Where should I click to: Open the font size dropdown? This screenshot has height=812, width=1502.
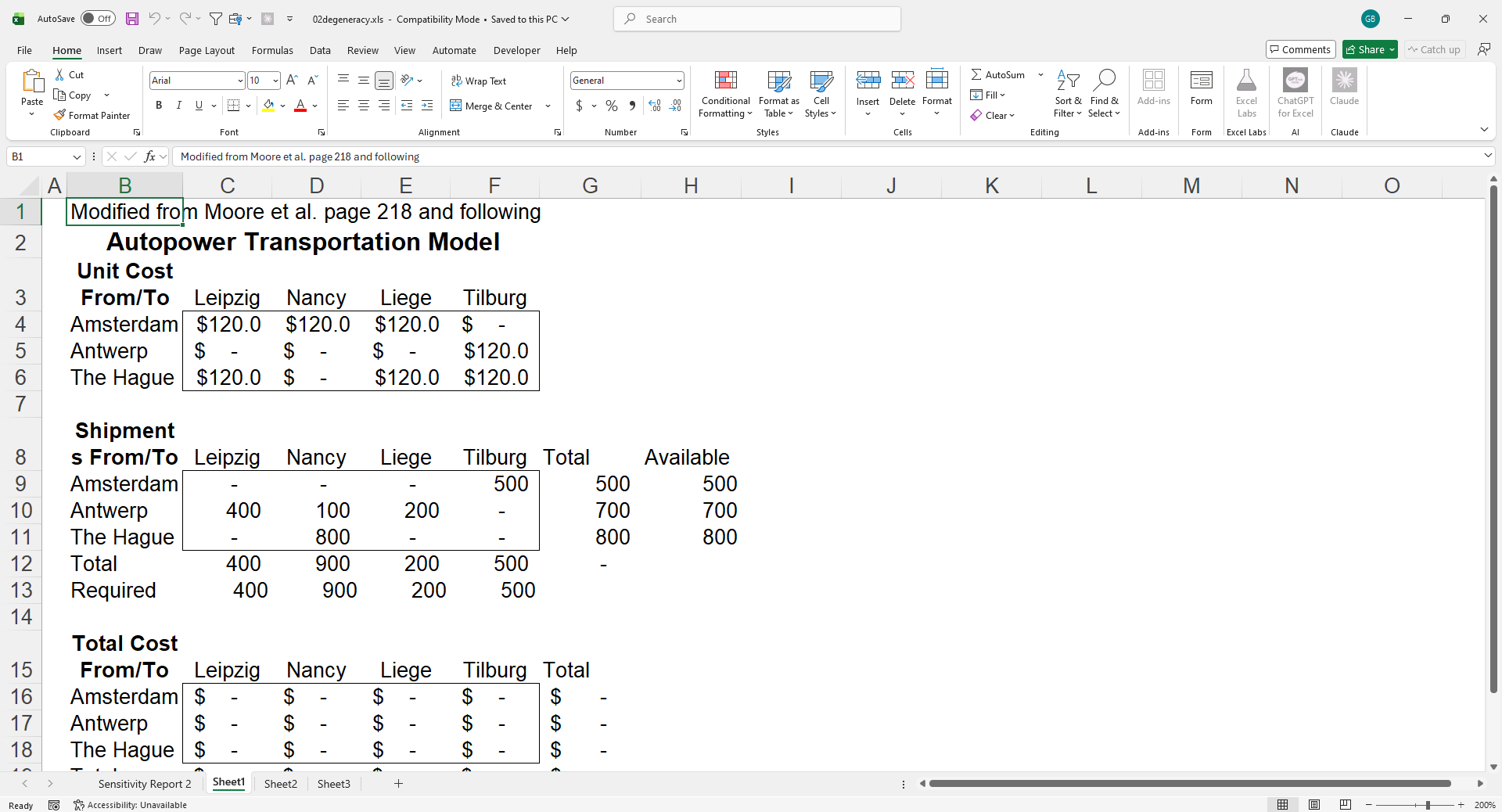tap(275, 81)
